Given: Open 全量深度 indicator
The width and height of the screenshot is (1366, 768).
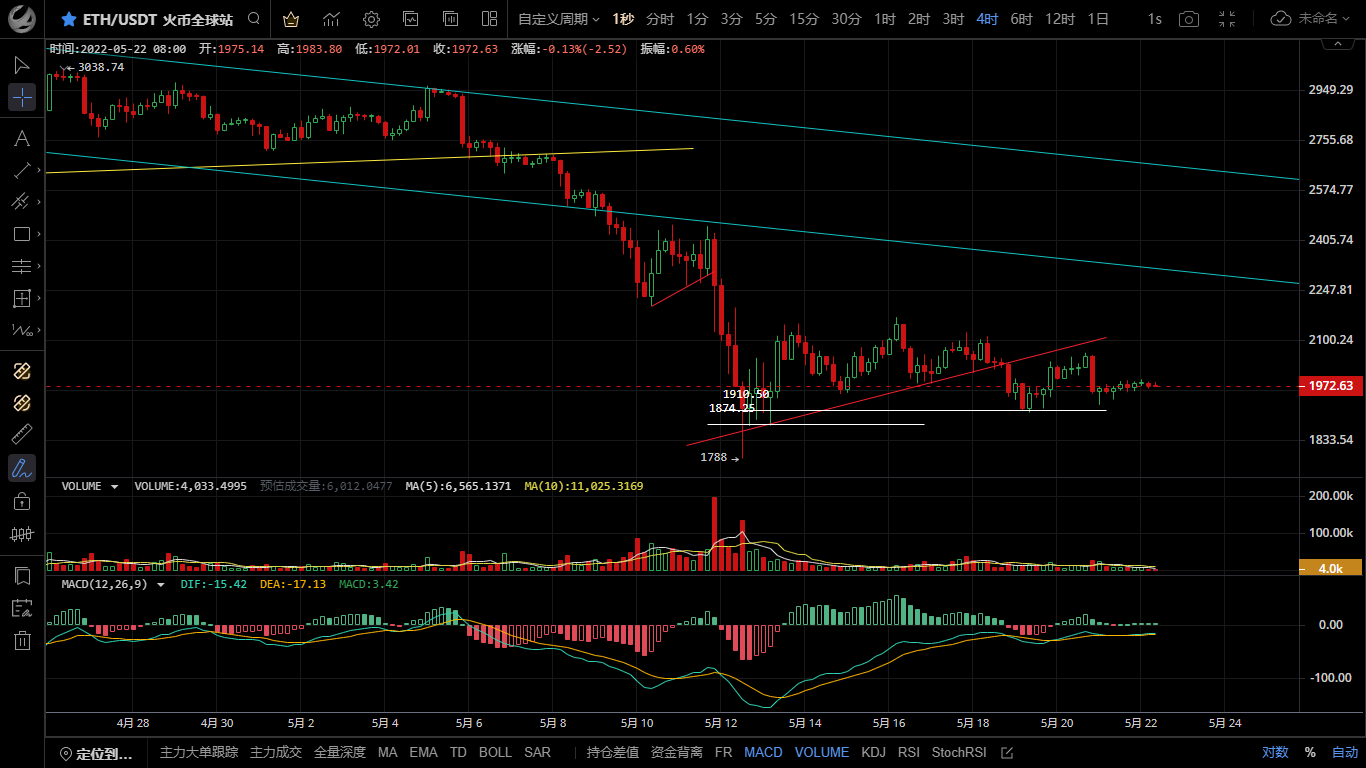Looking at the screenshot, I should pyautogui.click(x=340, y=753).
